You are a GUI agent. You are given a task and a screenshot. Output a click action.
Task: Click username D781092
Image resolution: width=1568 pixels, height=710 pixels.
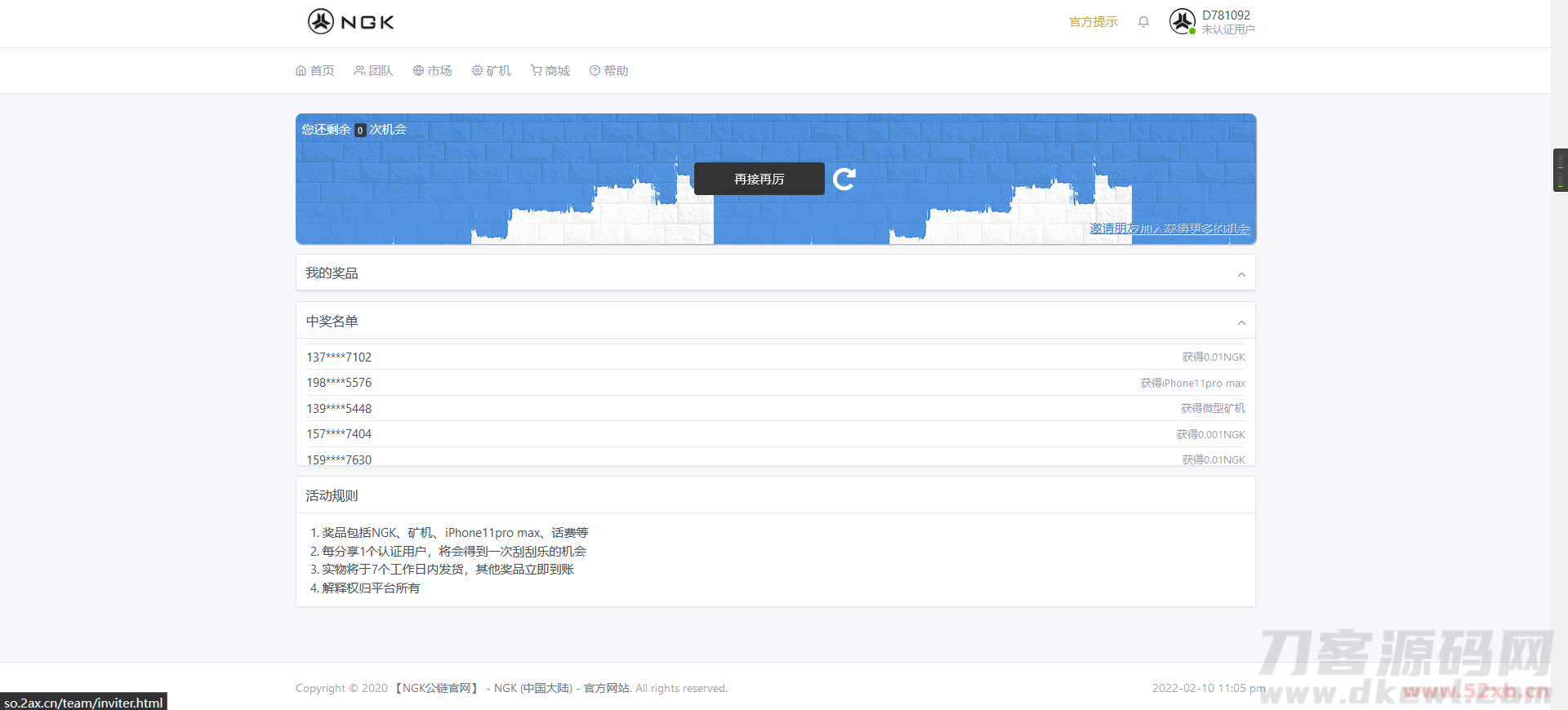1226,15
